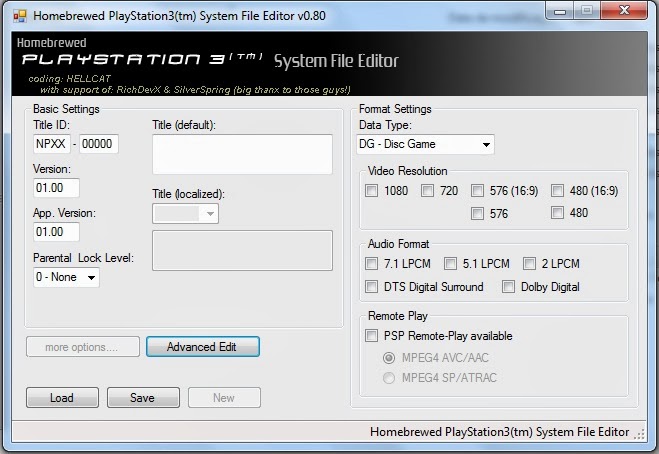Image resolution: width=659 pixels, height=454 pixels.
Task: Click the New button
Action: [x=224, y=397]
